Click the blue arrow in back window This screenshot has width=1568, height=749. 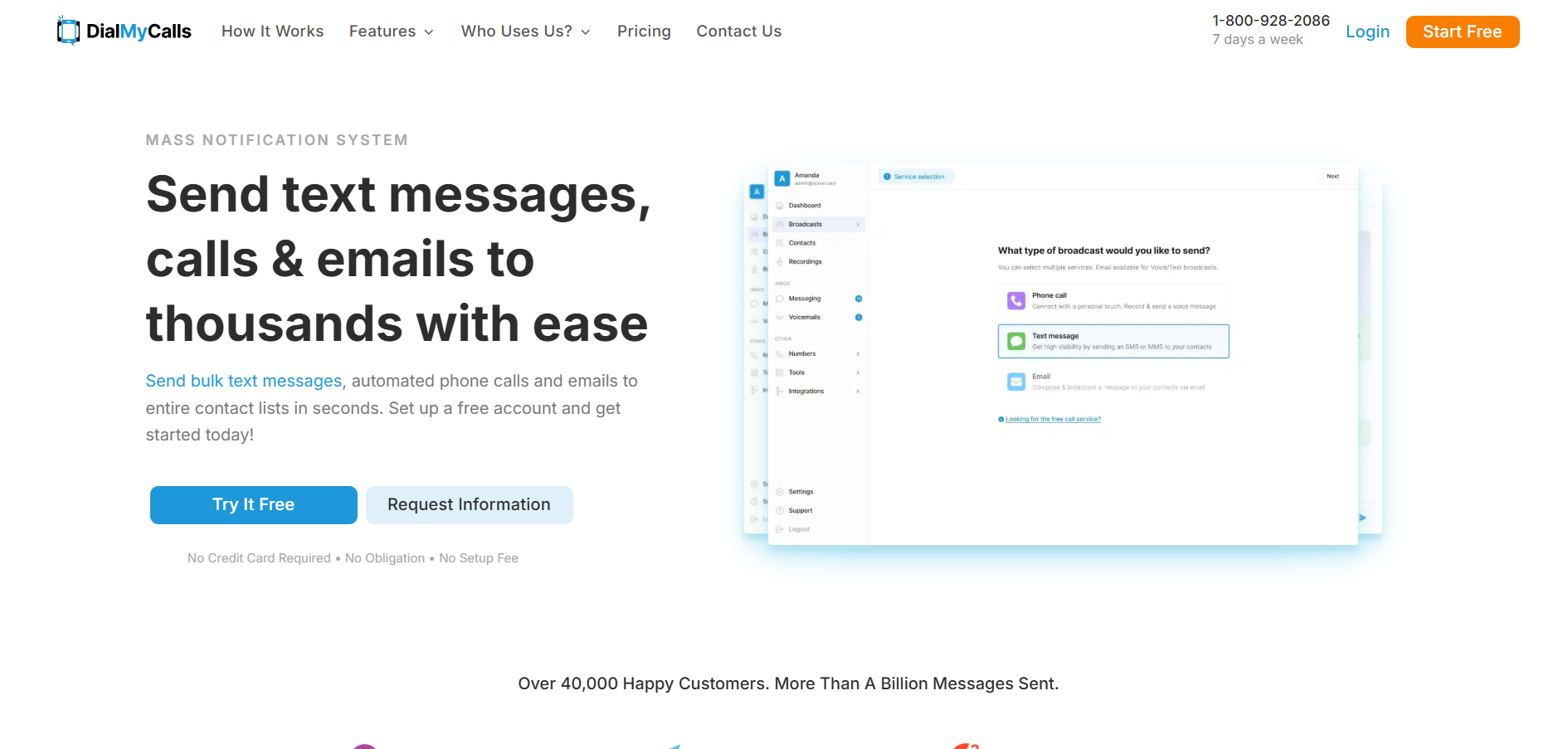pyautogui.click(x=1362, y=518)
